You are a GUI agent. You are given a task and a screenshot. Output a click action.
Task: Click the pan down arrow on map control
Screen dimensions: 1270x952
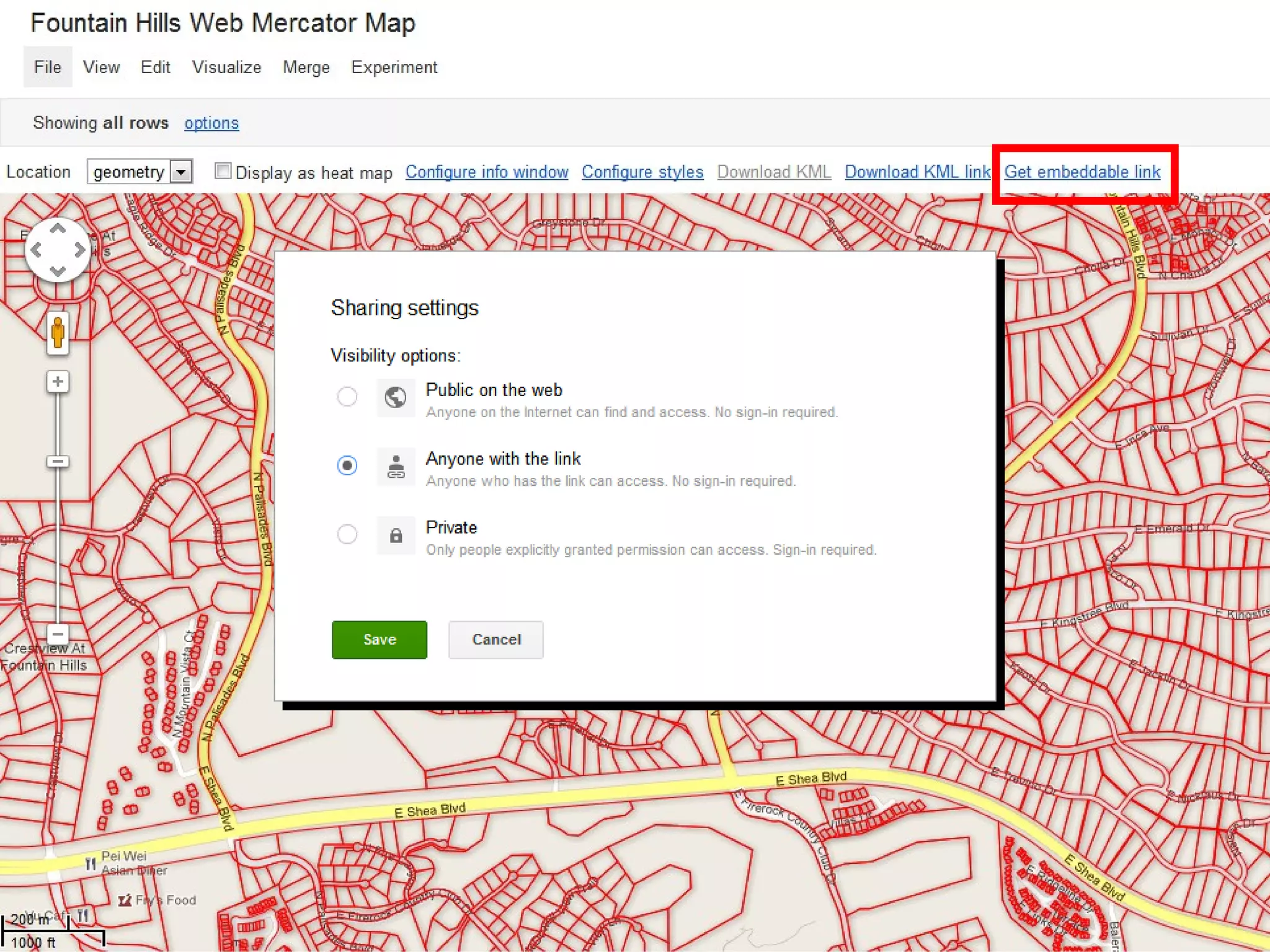pos(58,271)
